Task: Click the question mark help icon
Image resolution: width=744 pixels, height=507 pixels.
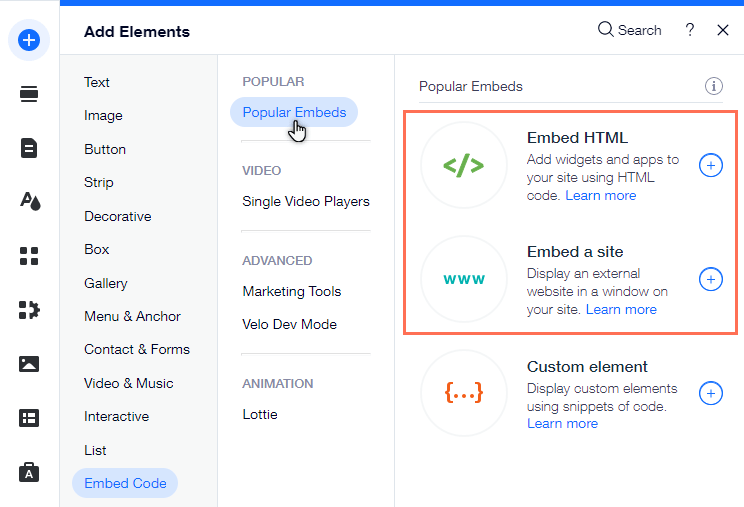Action: tap(690, 30)
